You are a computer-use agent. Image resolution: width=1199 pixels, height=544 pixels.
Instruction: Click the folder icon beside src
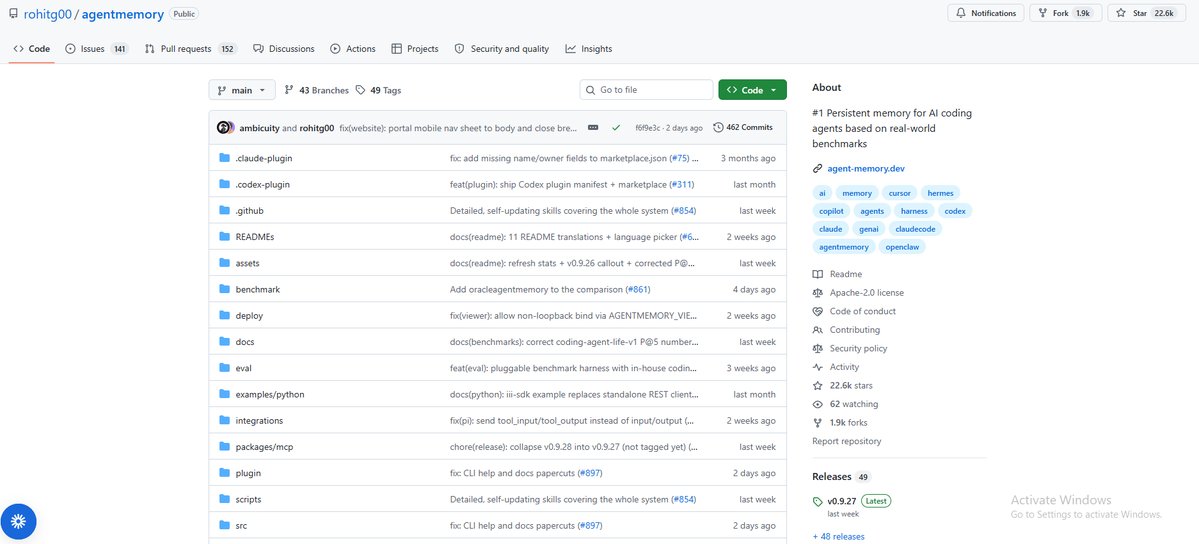tap(224, 525)
